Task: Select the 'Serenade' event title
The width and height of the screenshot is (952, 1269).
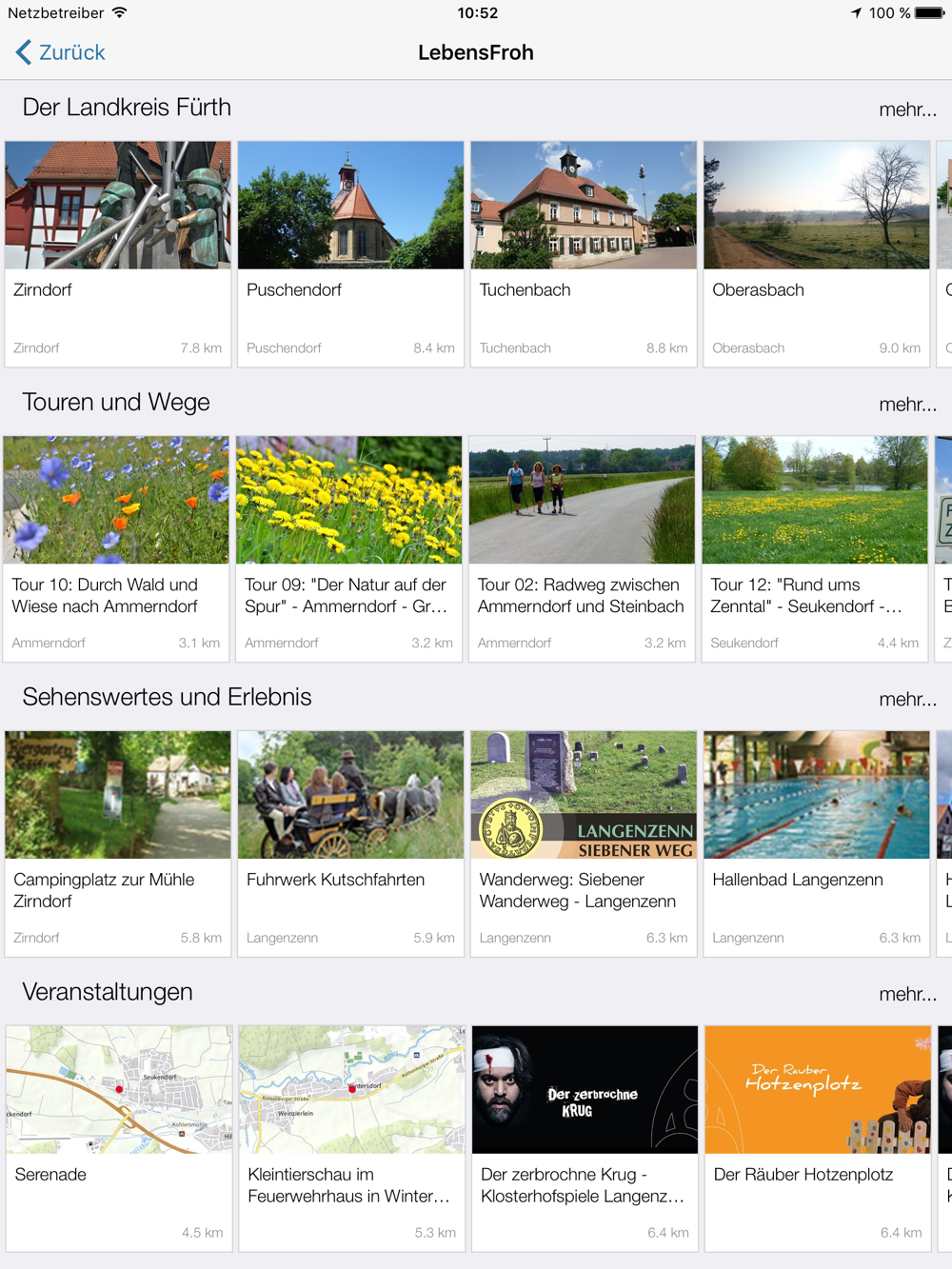Action: 50,1175
